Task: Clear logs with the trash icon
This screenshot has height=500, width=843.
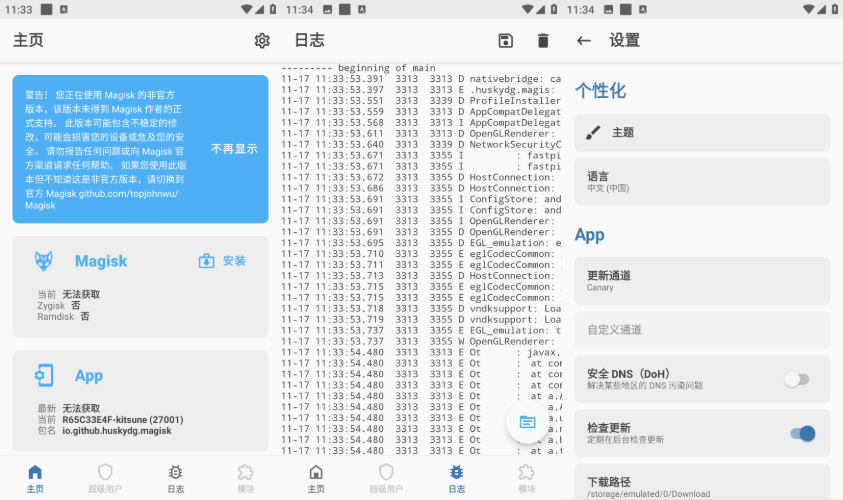Action: point(543,40)
